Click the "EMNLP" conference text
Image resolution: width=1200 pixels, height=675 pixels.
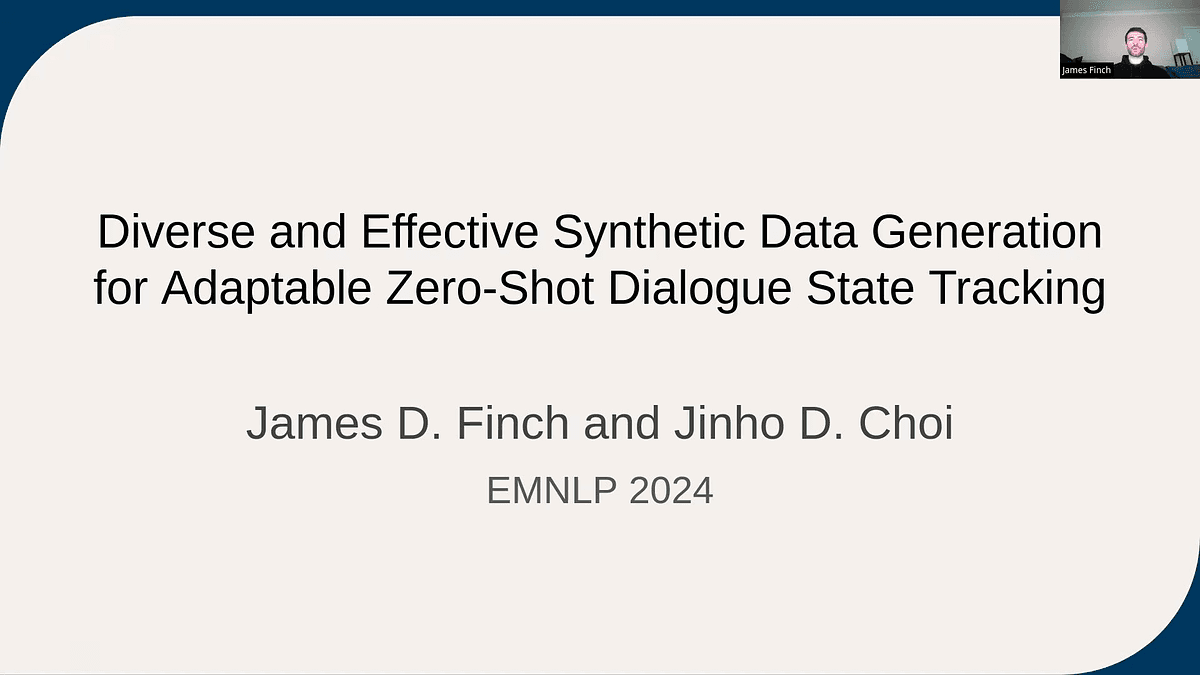(552, 491)
